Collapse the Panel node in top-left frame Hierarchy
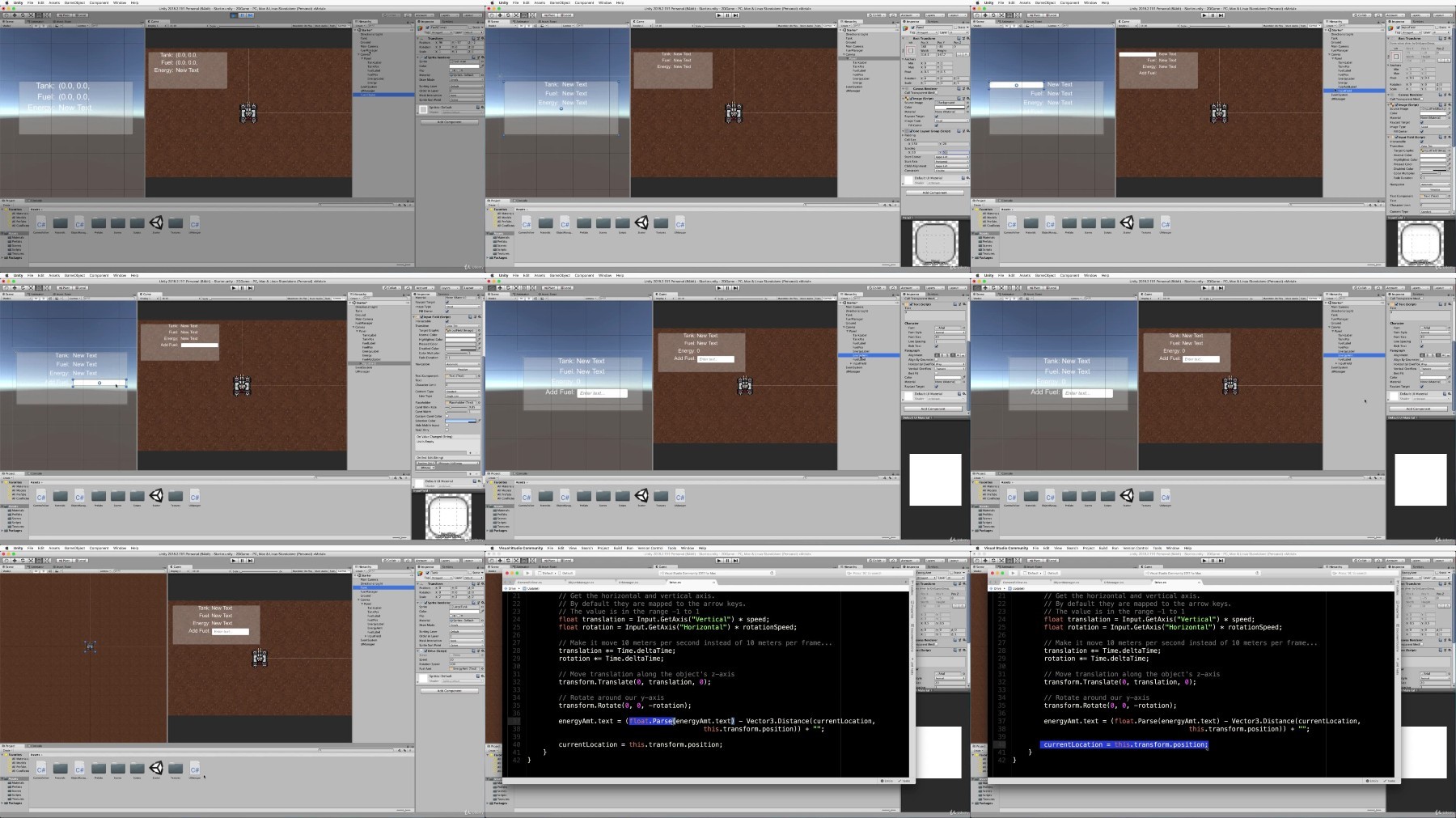 (362, 58)
